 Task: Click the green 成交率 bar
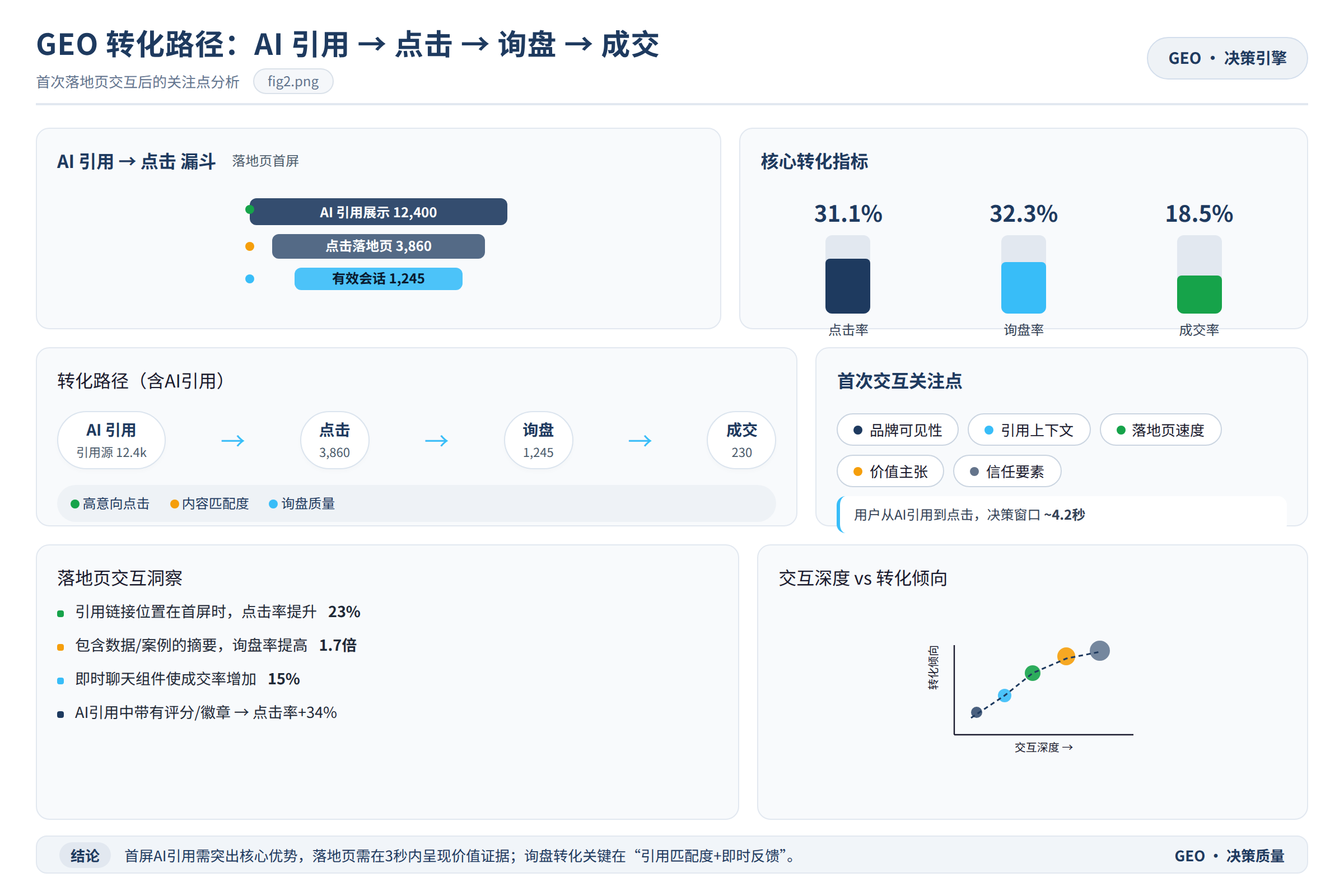coord(1200,295)
